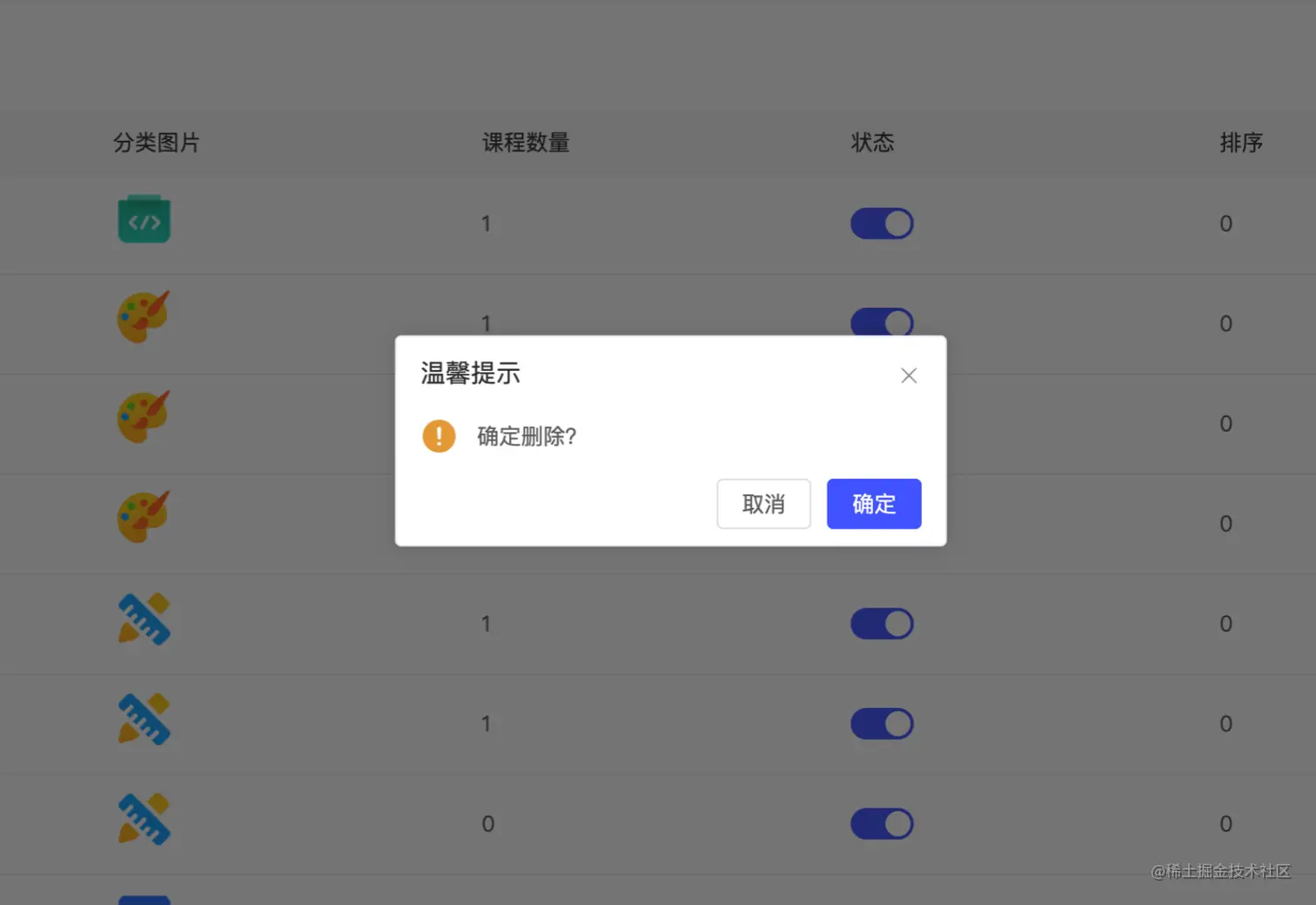Toggle status switch for the code category row
Screen dimensions: 1316x905
882,224
